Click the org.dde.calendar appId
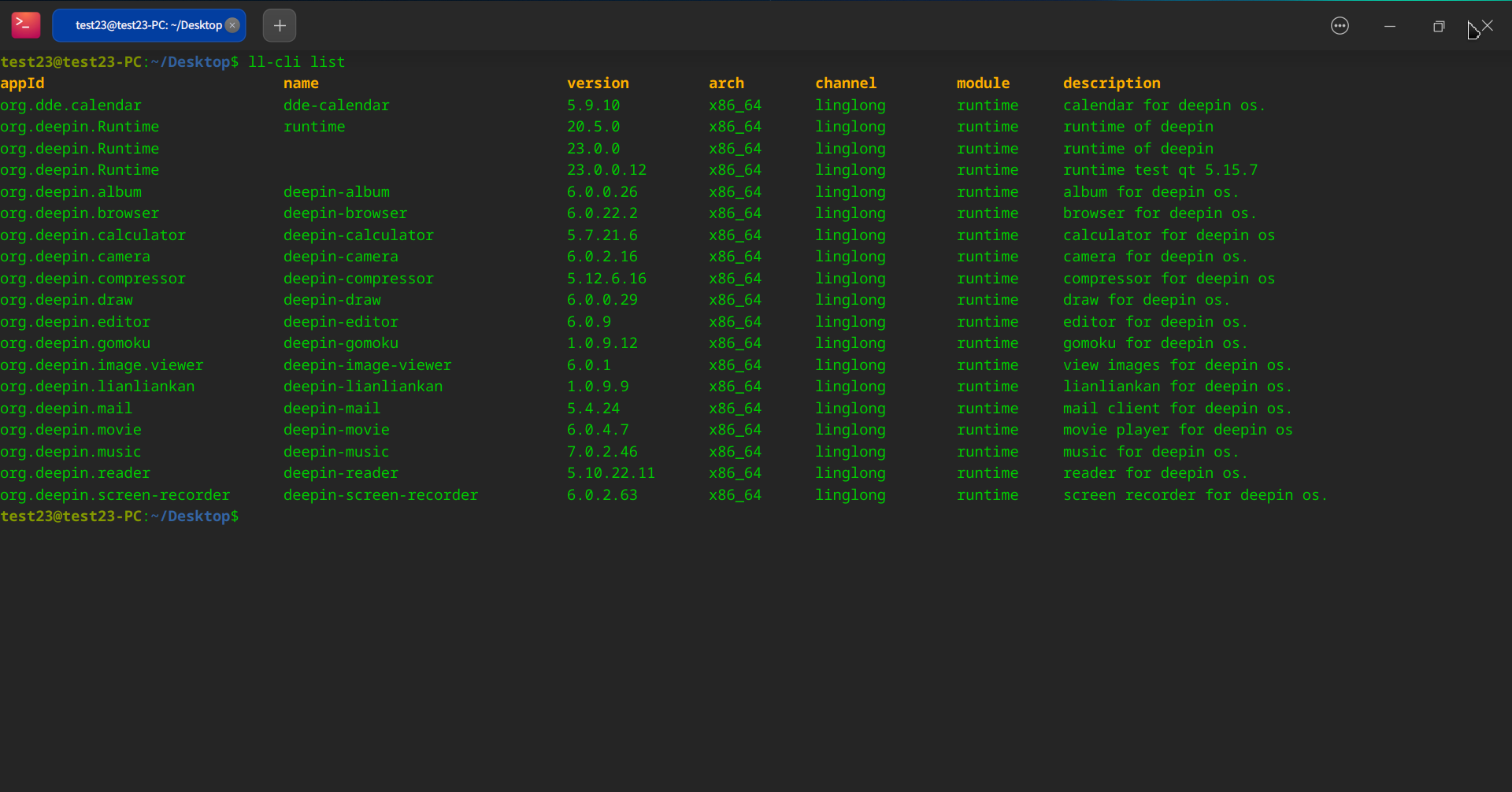Screen dimensions: 1512x792 click(x=71, y=105)
